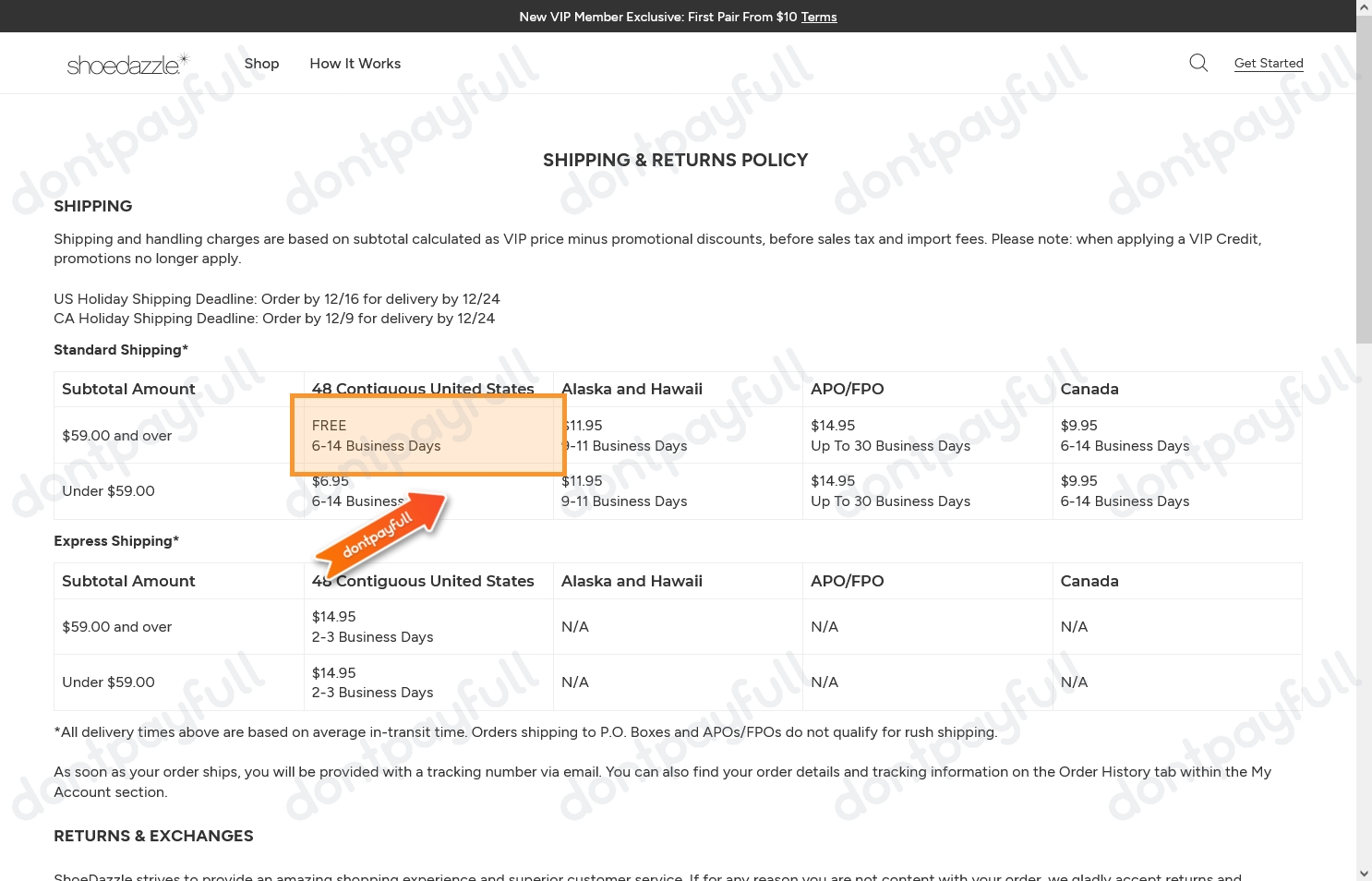Open the Terms link in the banner
The width and height of the screenshot is (1372, 881).
[x=818, y=17]
